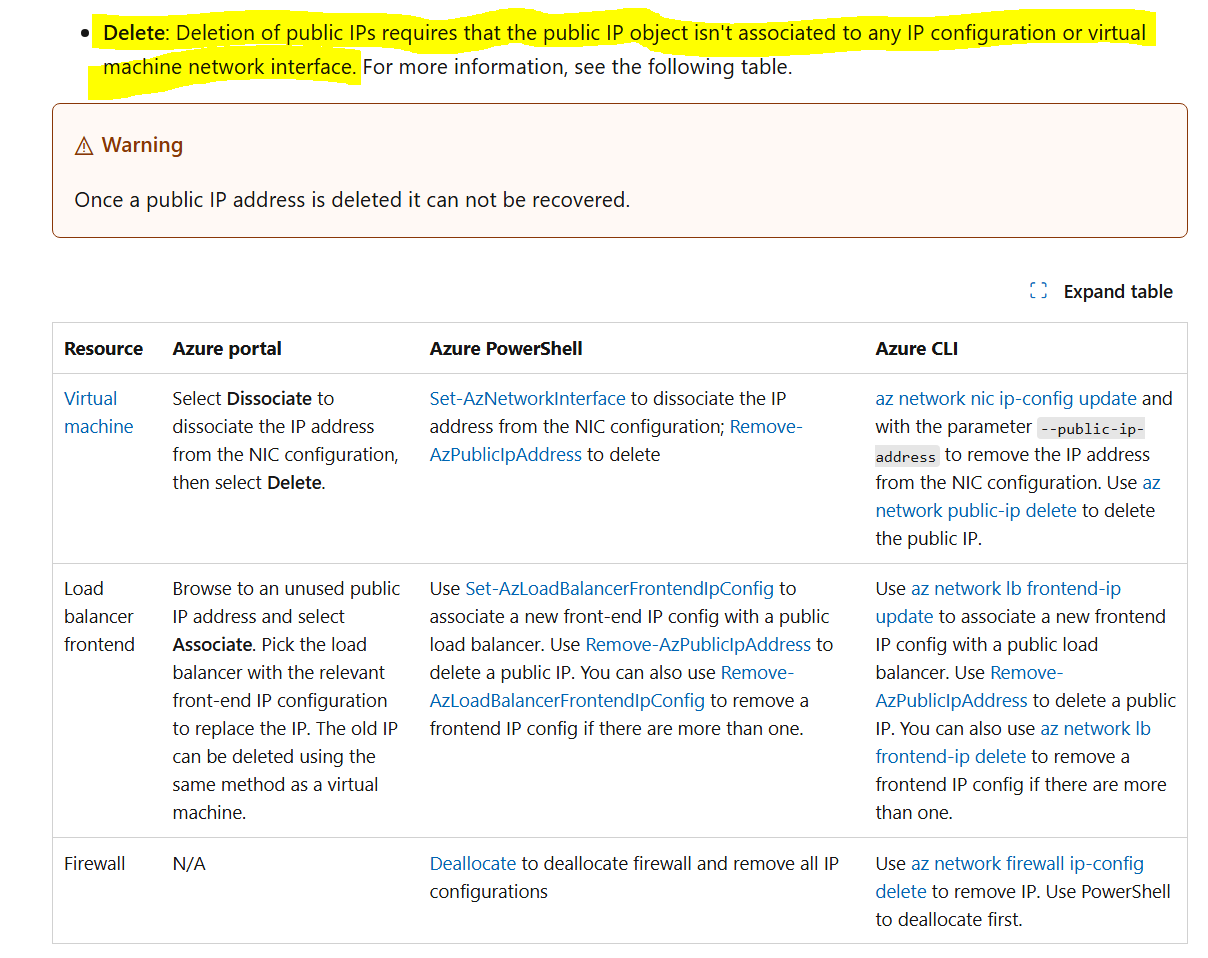Open az network public-ip delete link
This screenshot has width=1208, height=958.
pos(1018,496)
